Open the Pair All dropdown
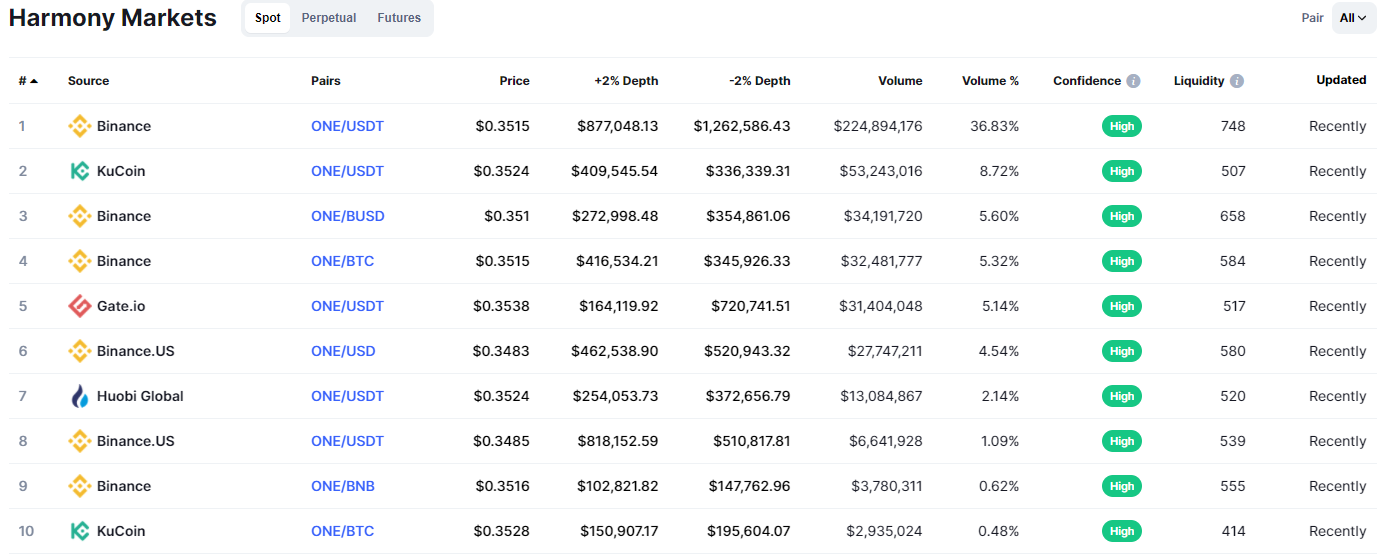 coord(1353,18)
